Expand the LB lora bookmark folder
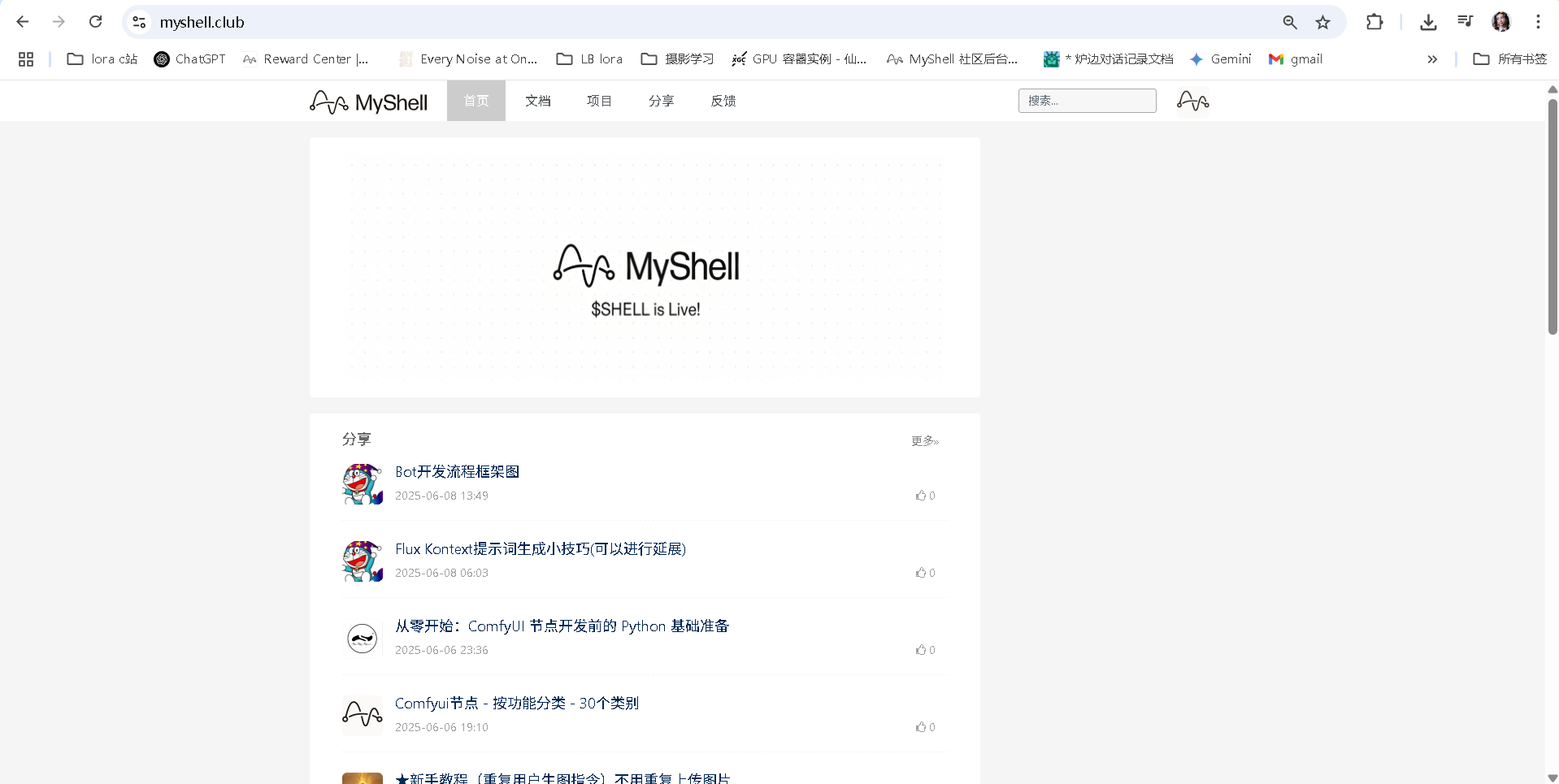Screen dimensions: 1559x784 pyautogui.click(x=589, y=59)
